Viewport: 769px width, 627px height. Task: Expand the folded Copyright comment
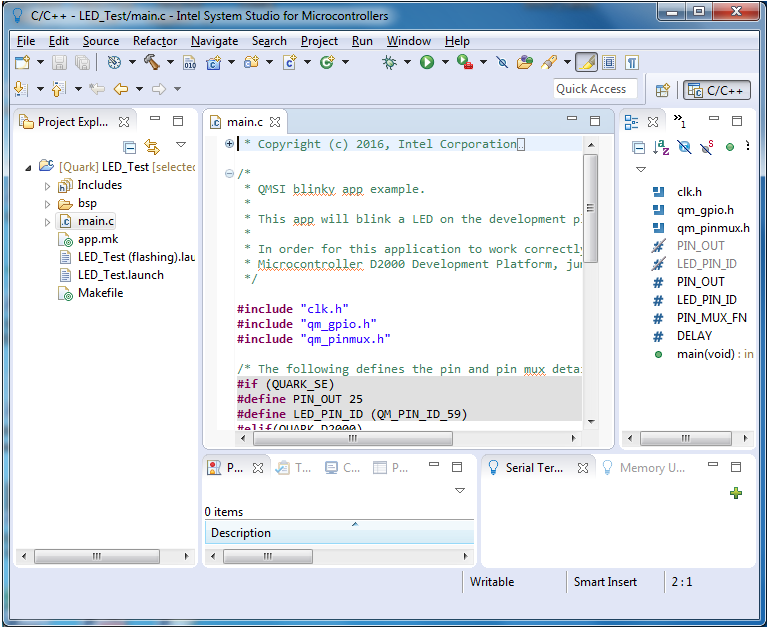click(229, 143)
